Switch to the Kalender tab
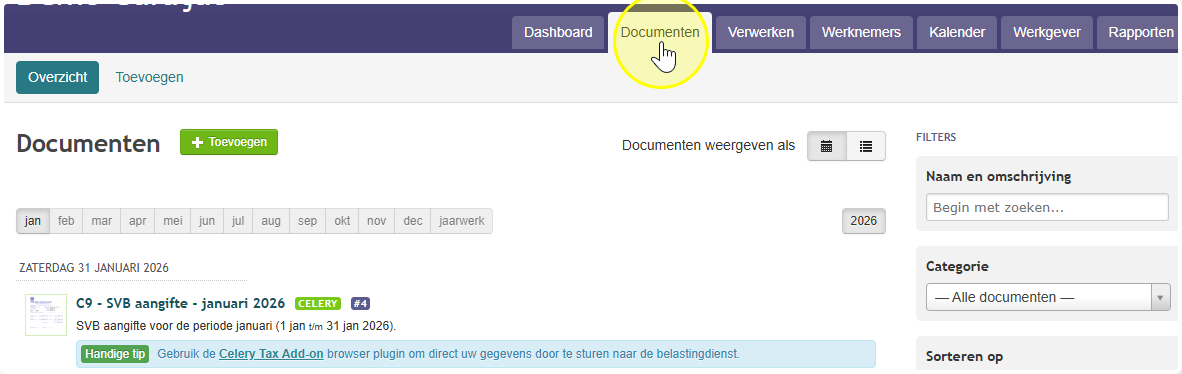This screenshot has height=374, width=1182. tap(957, 33)
